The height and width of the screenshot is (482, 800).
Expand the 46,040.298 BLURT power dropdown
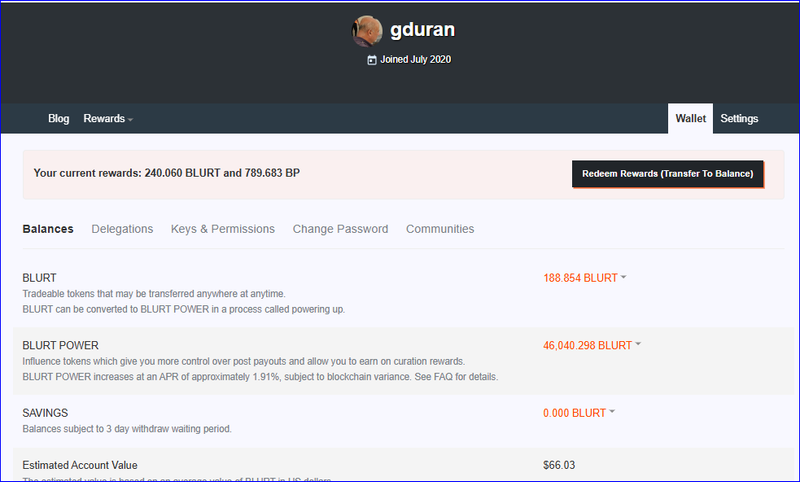[x=588, y=346]
